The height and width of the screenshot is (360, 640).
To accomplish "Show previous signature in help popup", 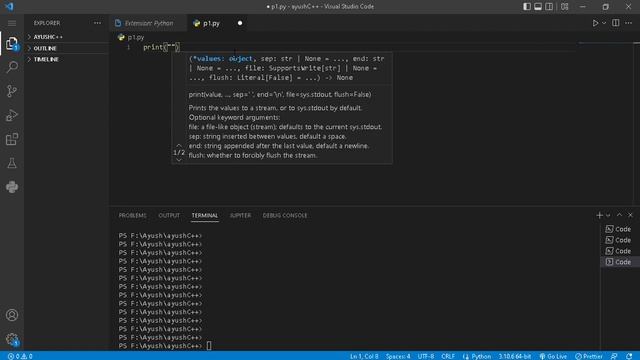I will click(179, 145).
